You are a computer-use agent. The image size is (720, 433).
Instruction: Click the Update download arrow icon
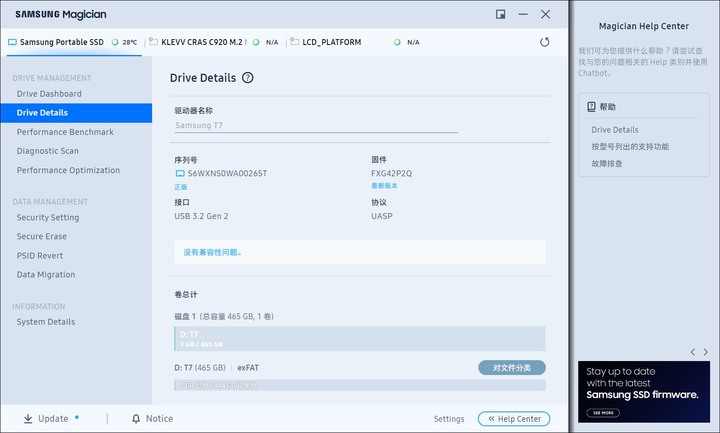(28, 419)
